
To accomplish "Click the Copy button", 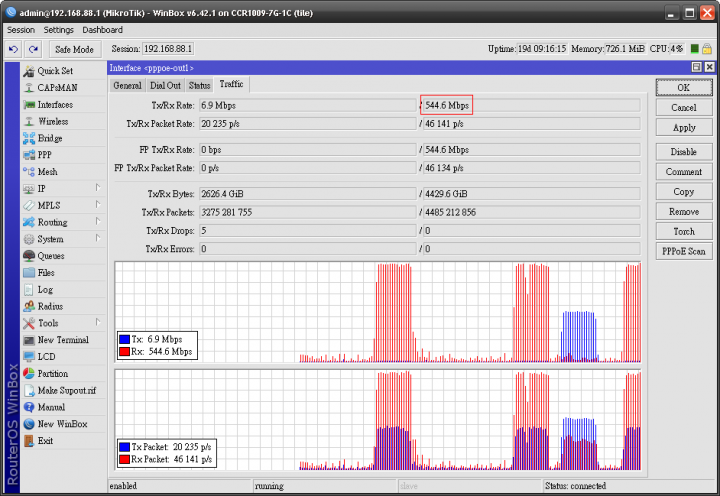I will [684, 192].
